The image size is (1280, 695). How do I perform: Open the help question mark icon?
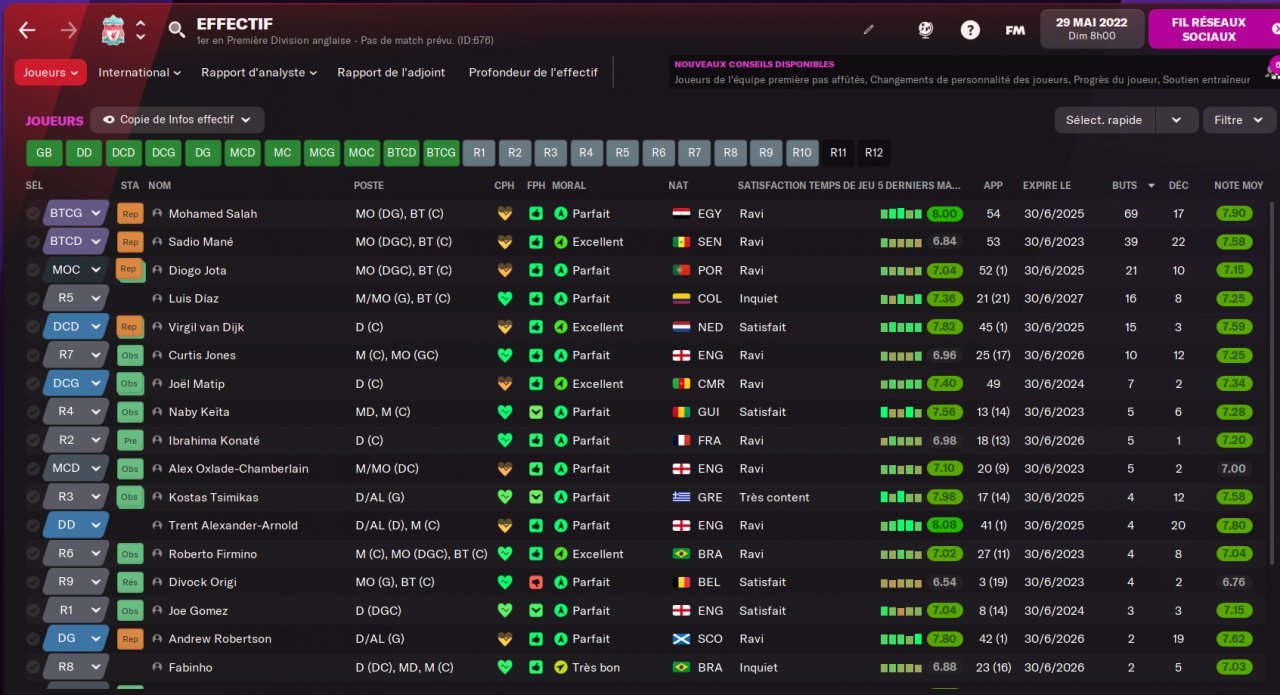(x=970, y=30)
